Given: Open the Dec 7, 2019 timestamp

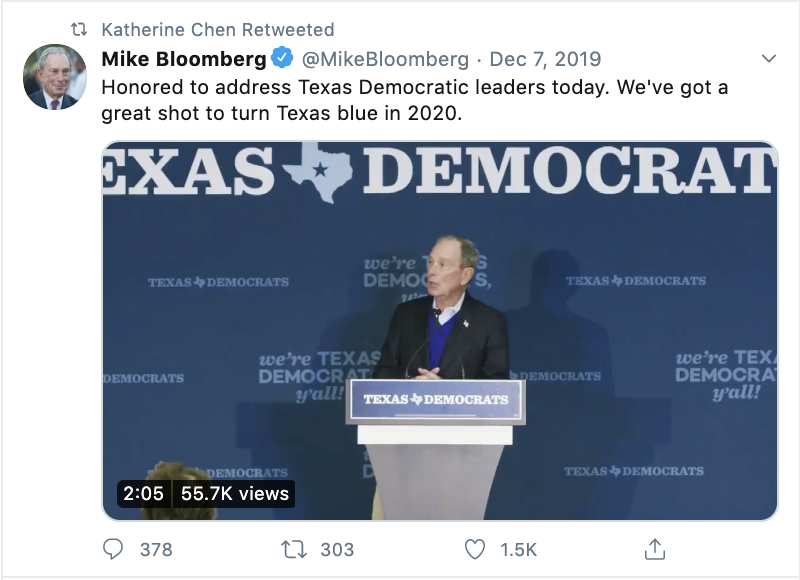Looking at the screenshot, I should 544,58.
